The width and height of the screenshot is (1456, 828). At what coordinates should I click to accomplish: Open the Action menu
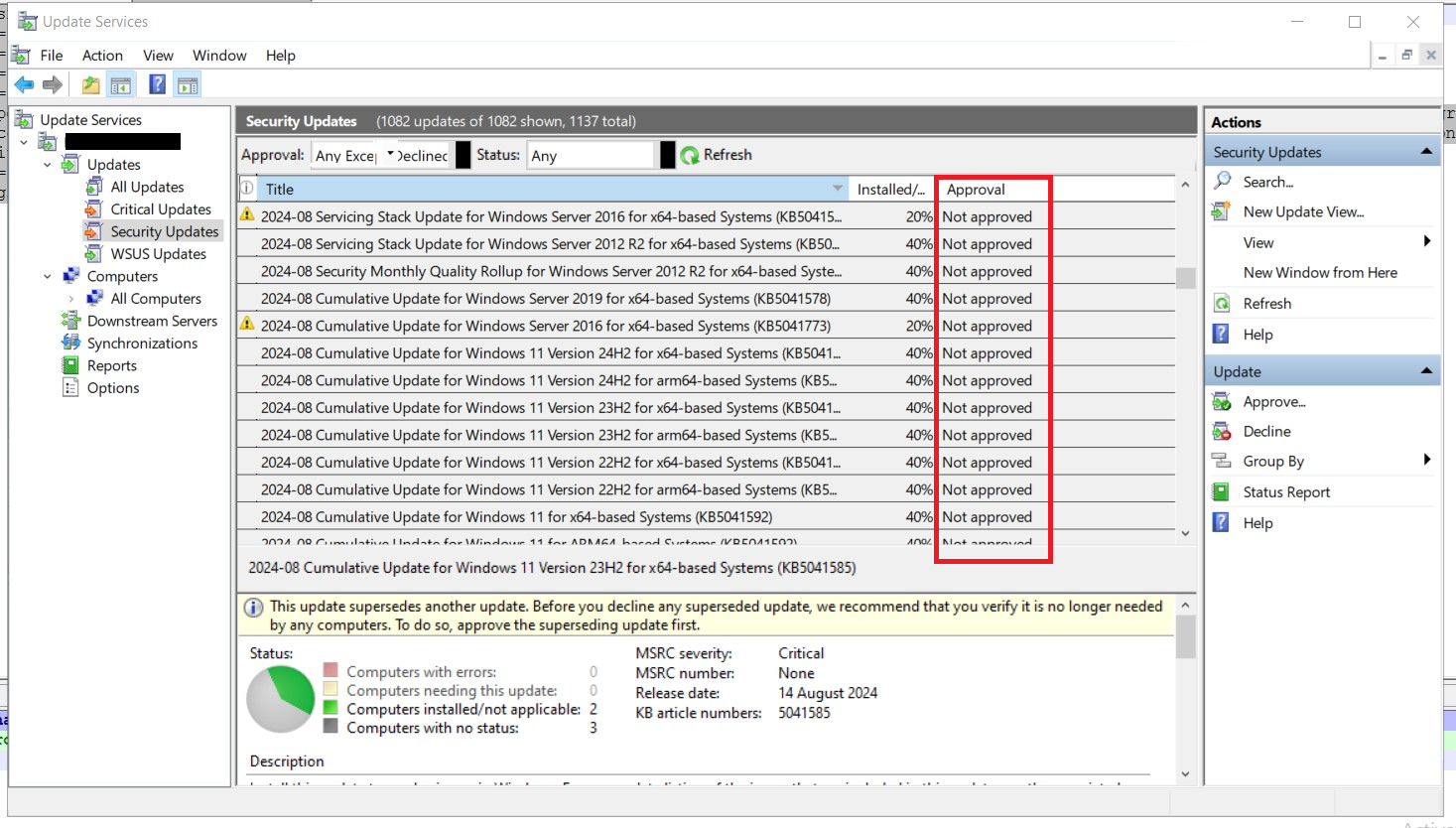(102, 56)
